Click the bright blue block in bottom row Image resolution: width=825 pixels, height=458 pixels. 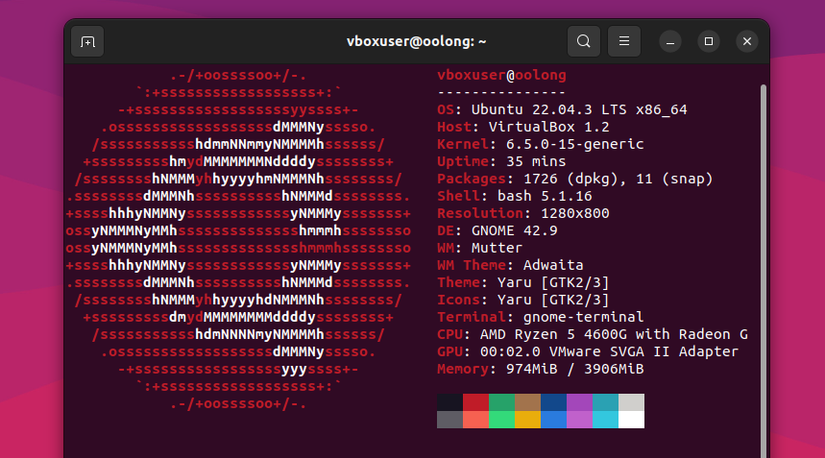[554, 420]
